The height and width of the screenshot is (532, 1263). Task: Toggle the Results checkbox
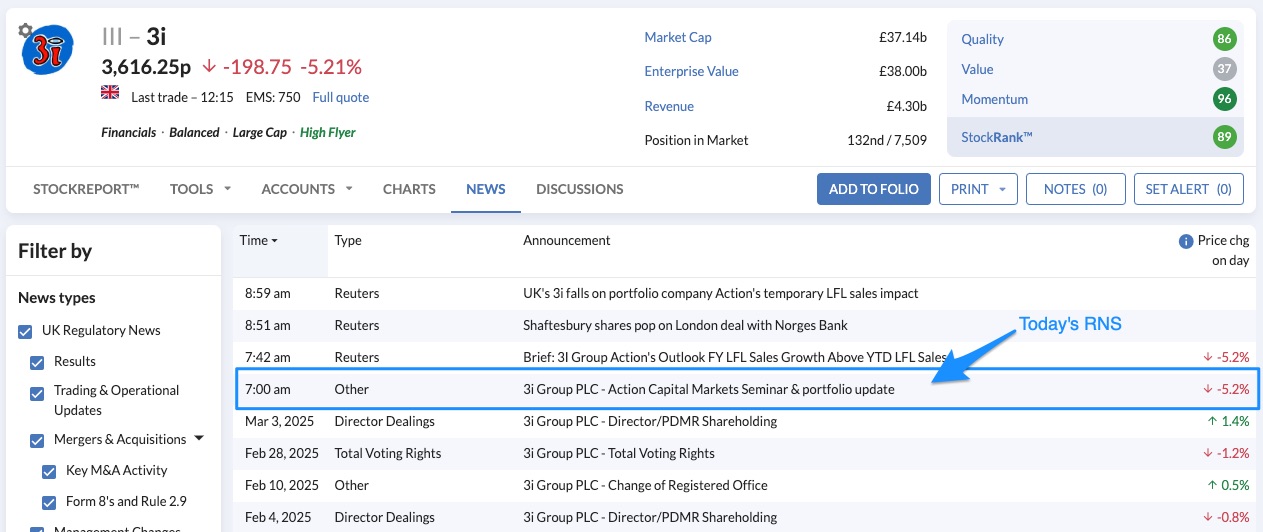(38, 362)
